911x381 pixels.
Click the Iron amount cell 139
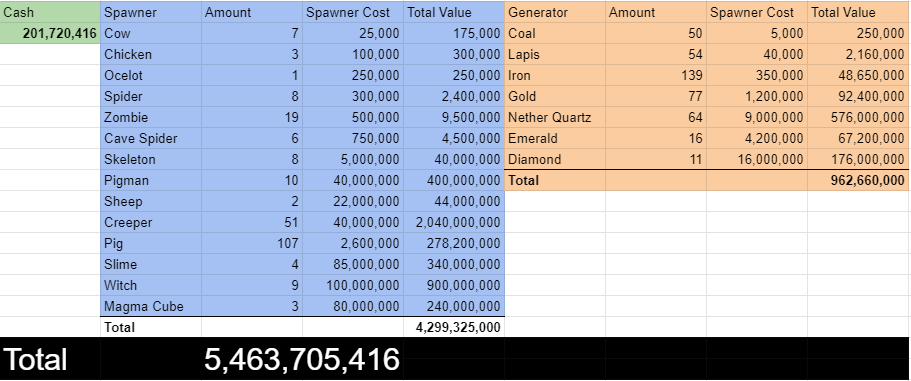coord(656,76)
